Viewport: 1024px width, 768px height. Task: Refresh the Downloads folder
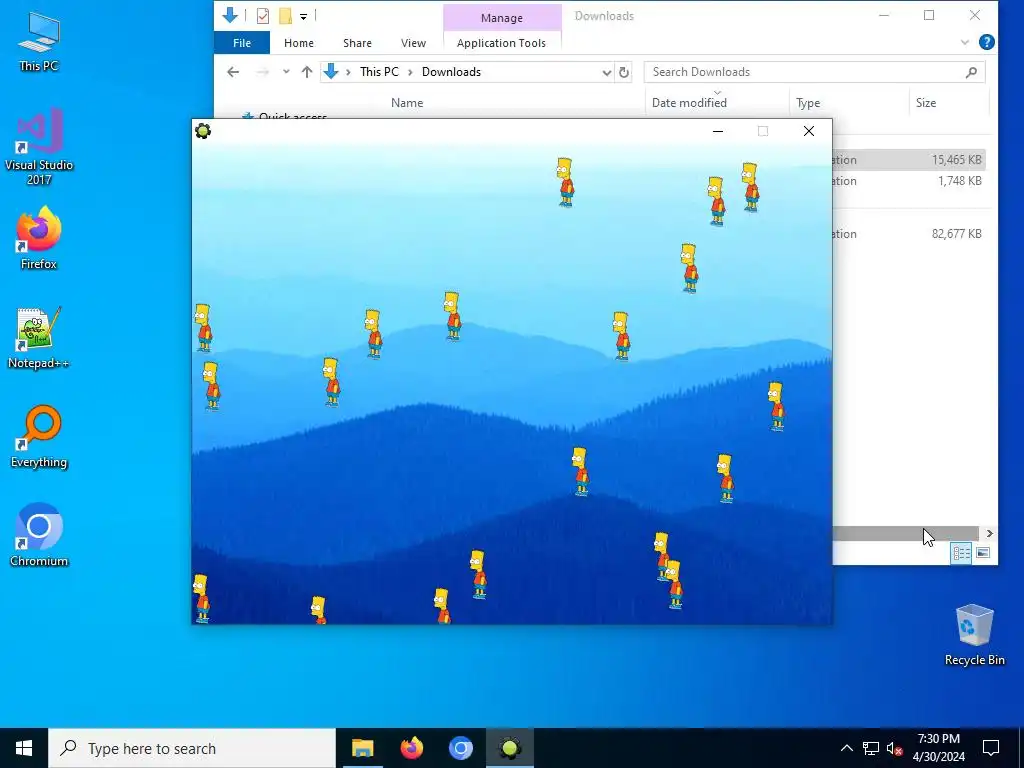(624, 72)
